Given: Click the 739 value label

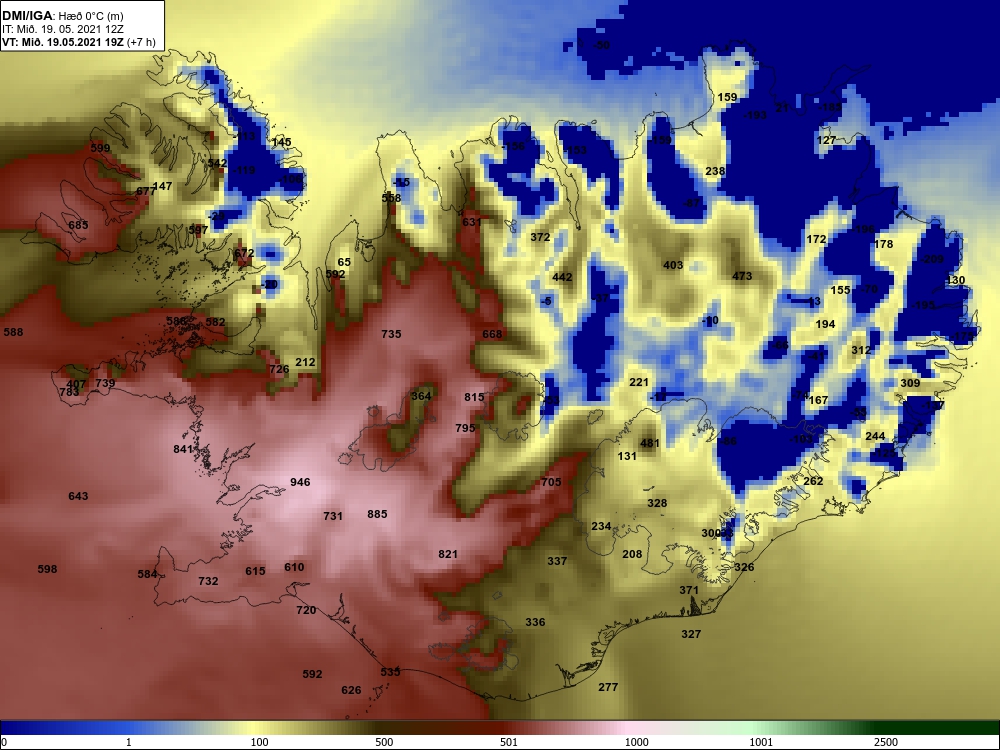Looking at the screenshot, I should [105, 383].
